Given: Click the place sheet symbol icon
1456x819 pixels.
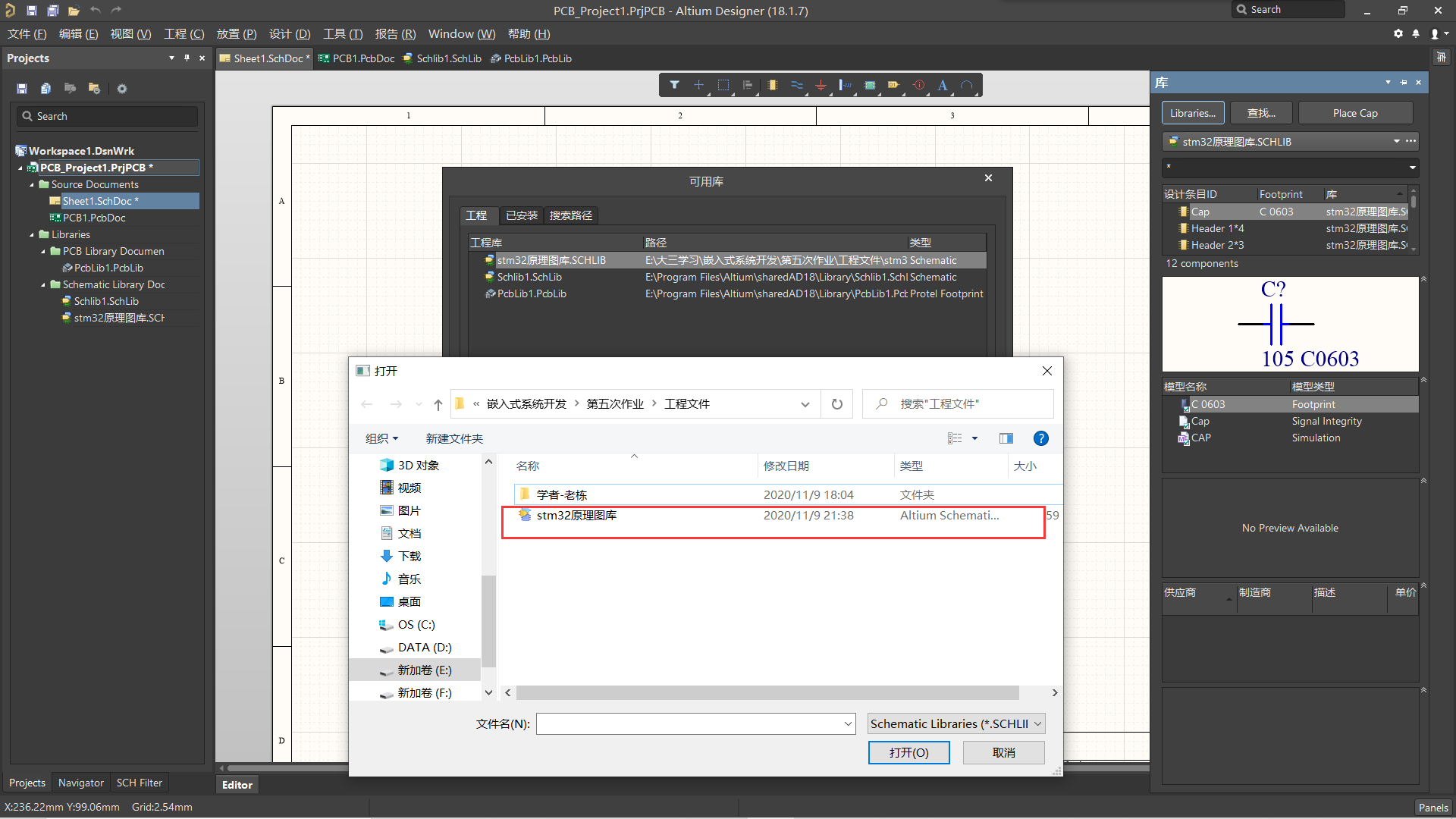Looking at the screenshot, I should pyautogui.click(x=870, y=85).
